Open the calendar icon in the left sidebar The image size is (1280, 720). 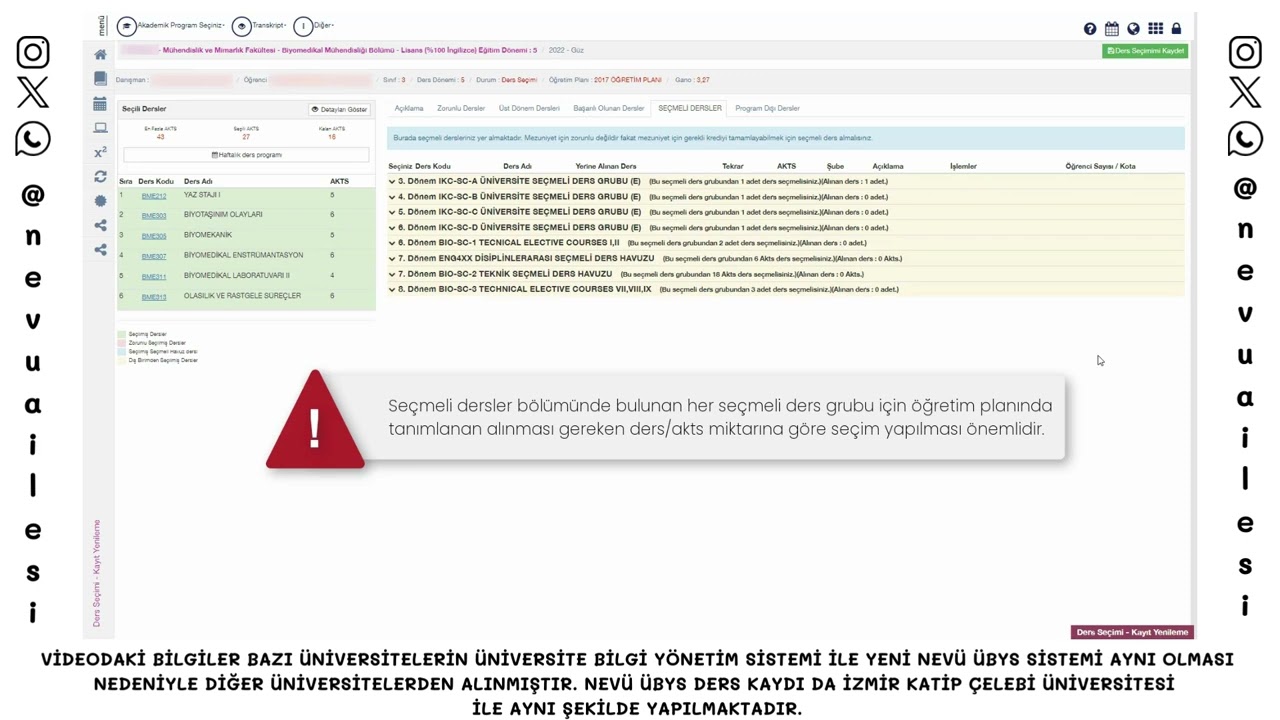[100, 104]
